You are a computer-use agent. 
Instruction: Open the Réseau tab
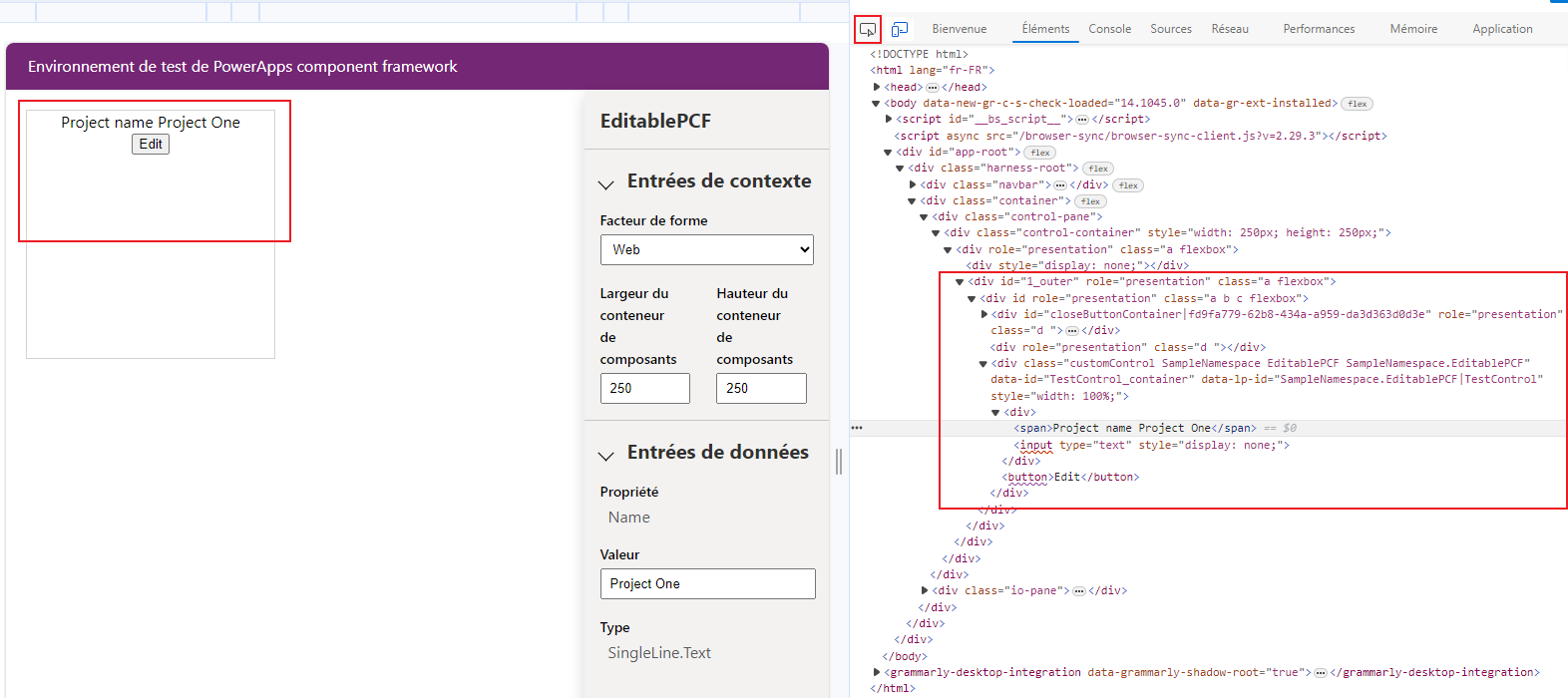point(1229,29)
